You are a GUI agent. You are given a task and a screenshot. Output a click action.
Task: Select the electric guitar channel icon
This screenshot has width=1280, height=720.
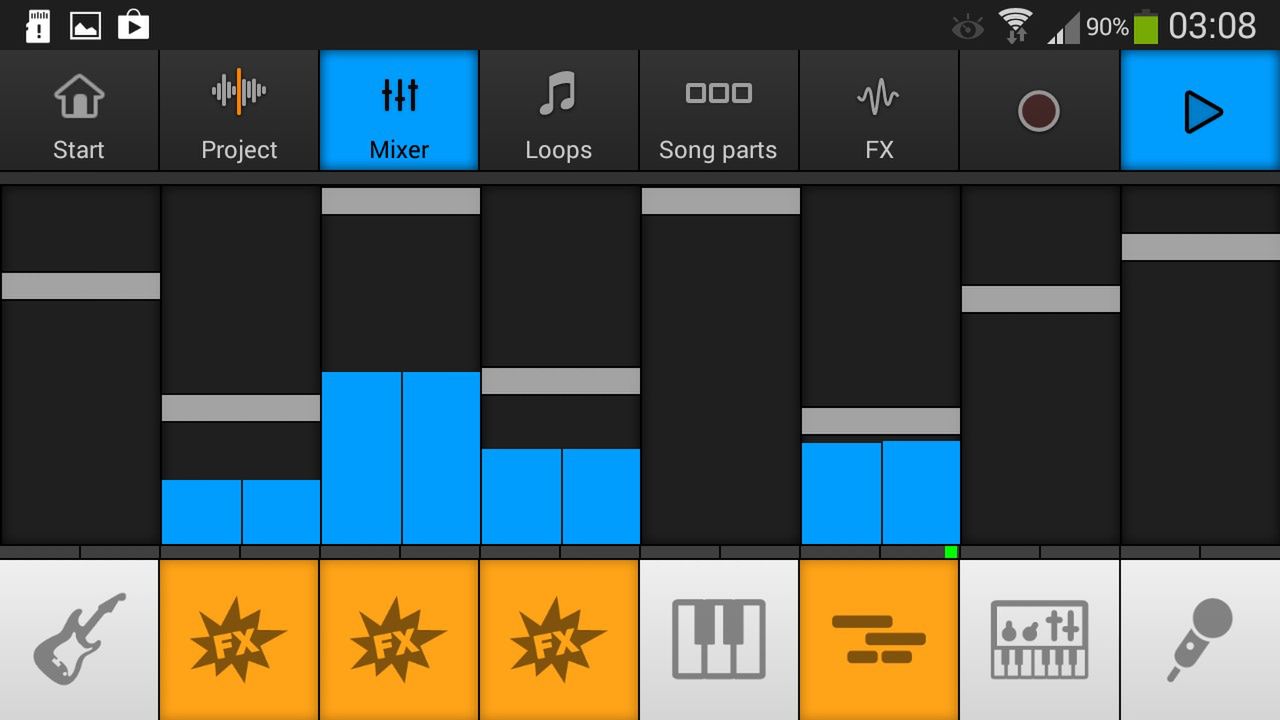[x=79, y=640]
